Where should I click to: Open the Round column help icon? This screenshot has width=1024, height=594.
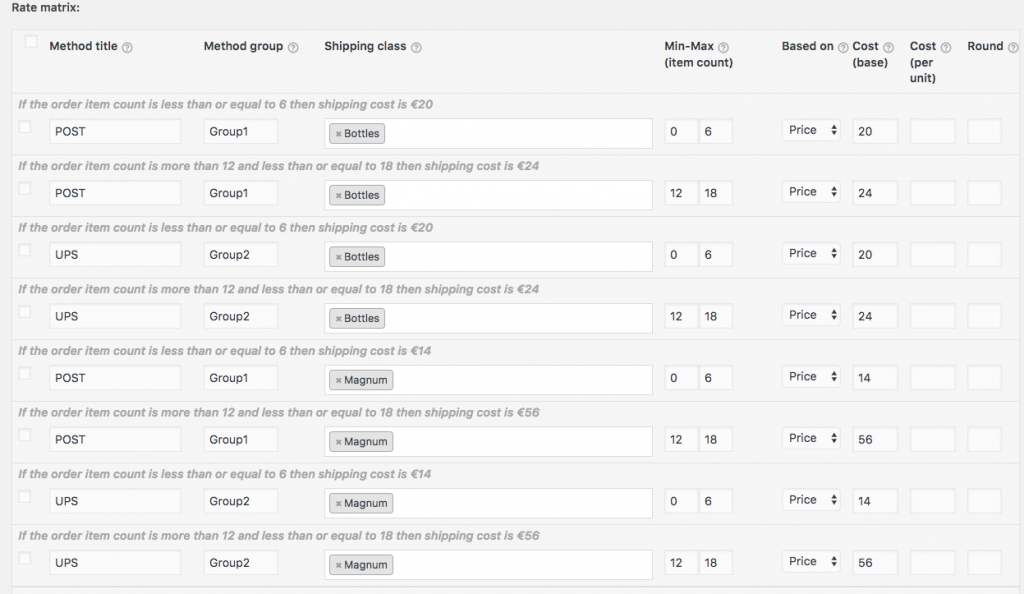coord(1013,46)
